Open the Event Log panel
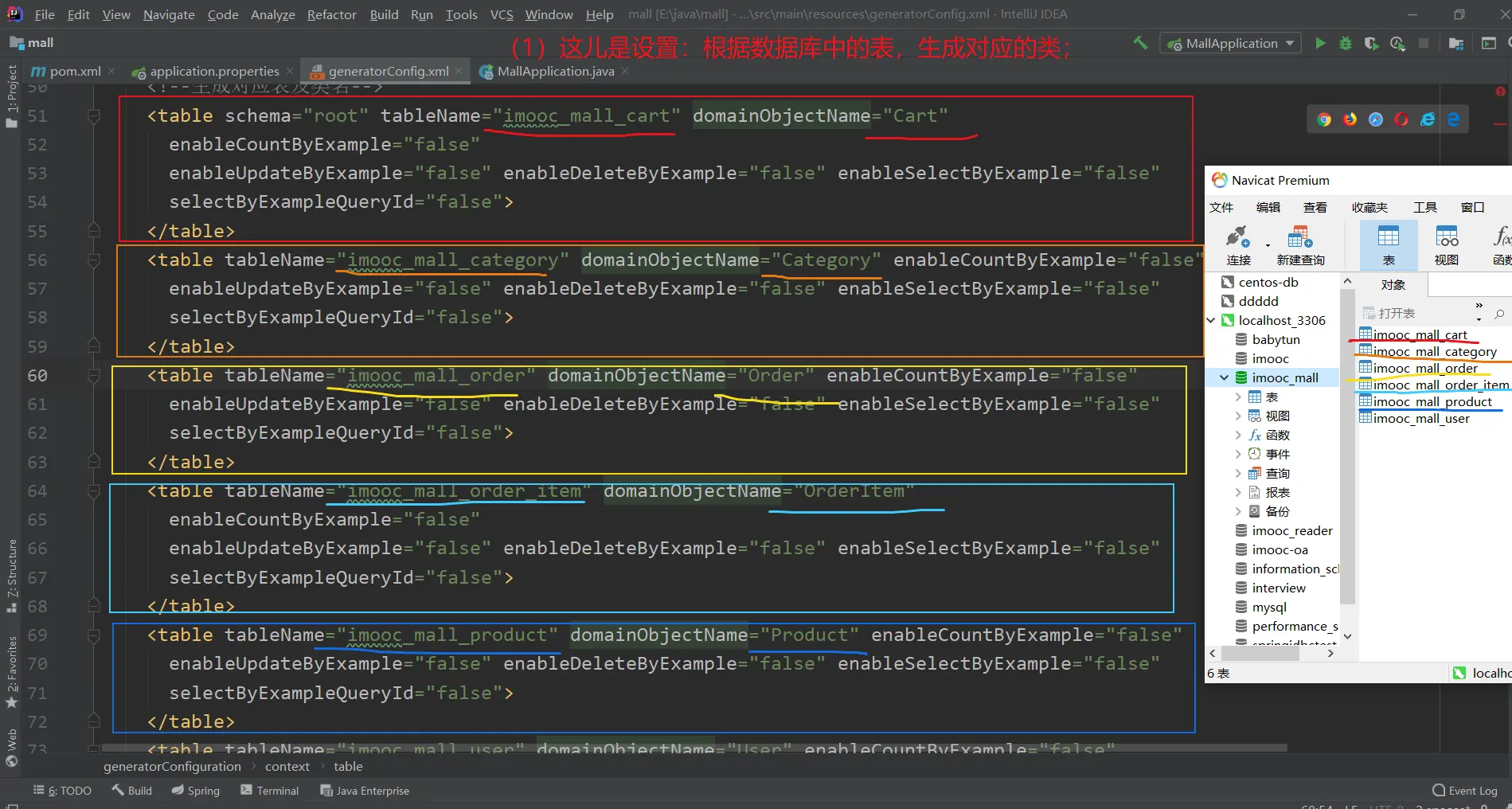Viewport: 1512px width, 809px height. point(1465,791)
